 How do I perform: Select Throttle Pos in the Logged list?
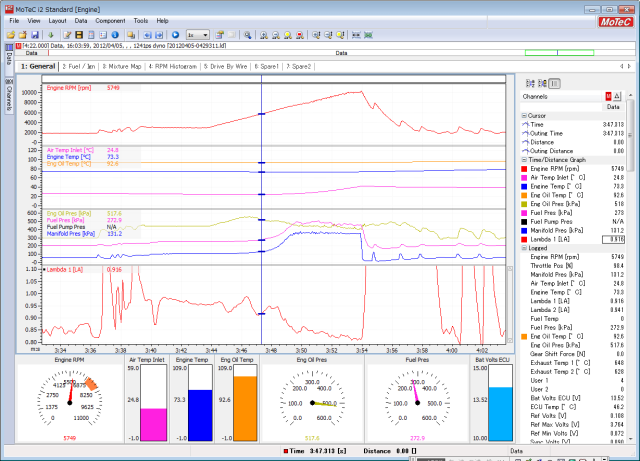[x=573, y=266]
